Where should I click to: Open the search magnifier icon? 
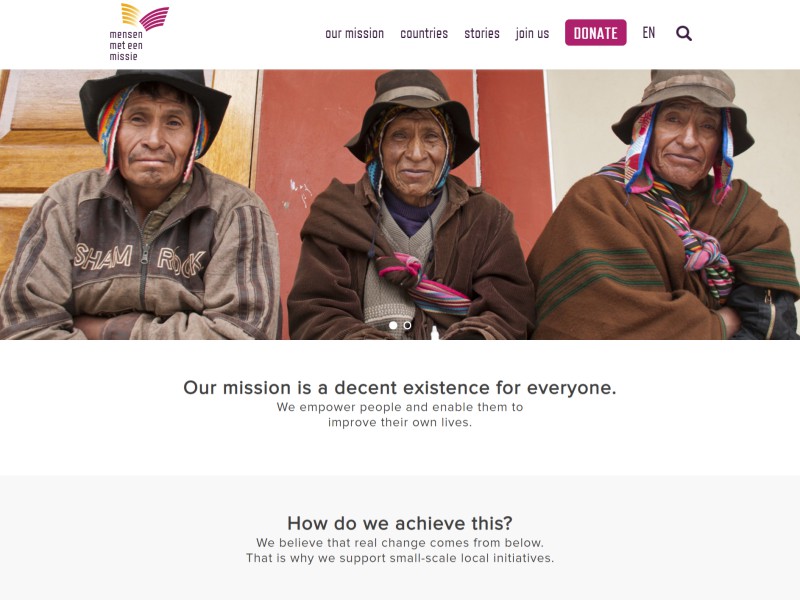[x=684, y=34]
